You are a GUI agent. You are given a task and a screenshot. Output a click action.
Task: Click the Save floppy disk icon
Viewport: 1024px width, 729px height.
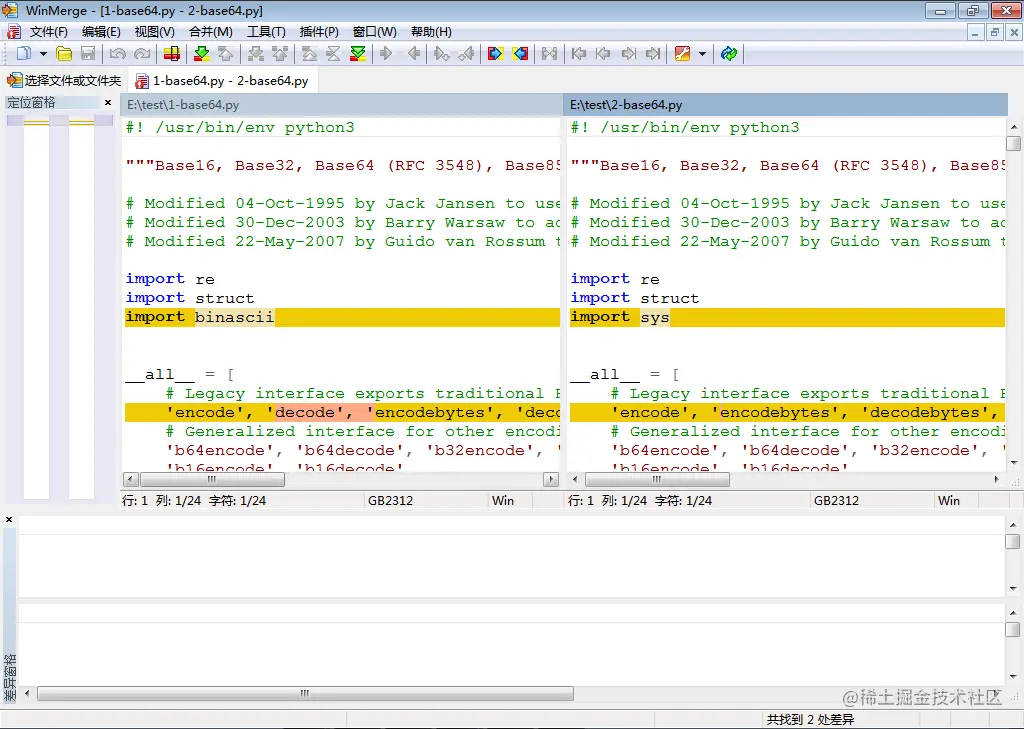coord(88,54)
